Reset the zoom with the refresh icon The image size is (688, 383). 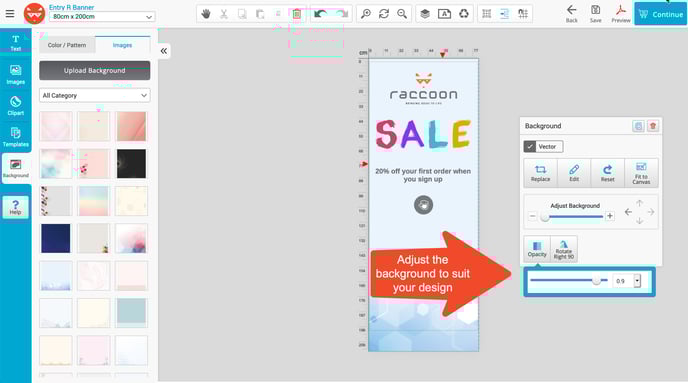384,14
